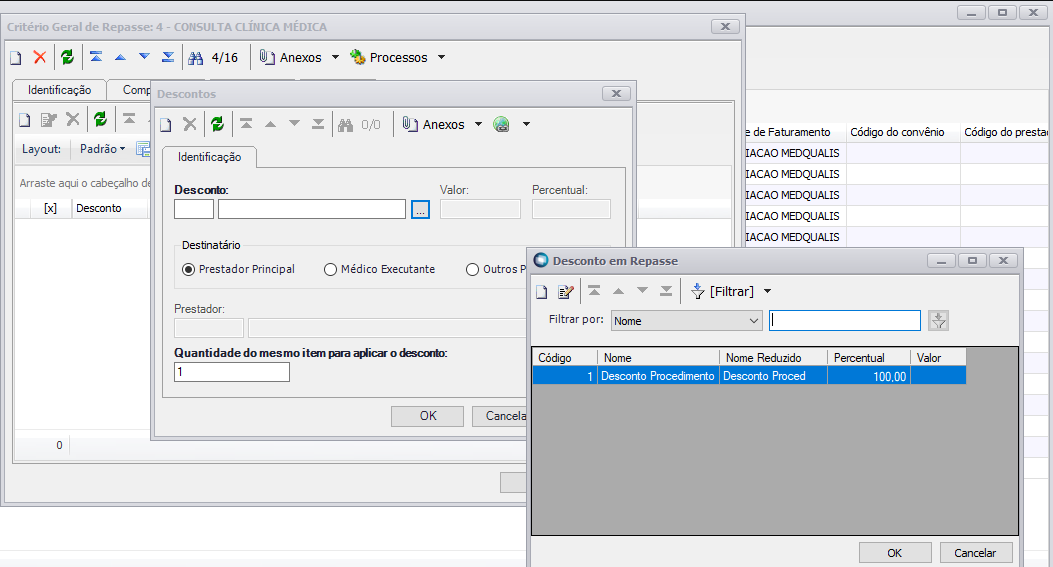The width and height of the screenshot is (1053, 567).
Task: Click the ellipsis lookup button for Desconto
Action: tap(420, 210)
